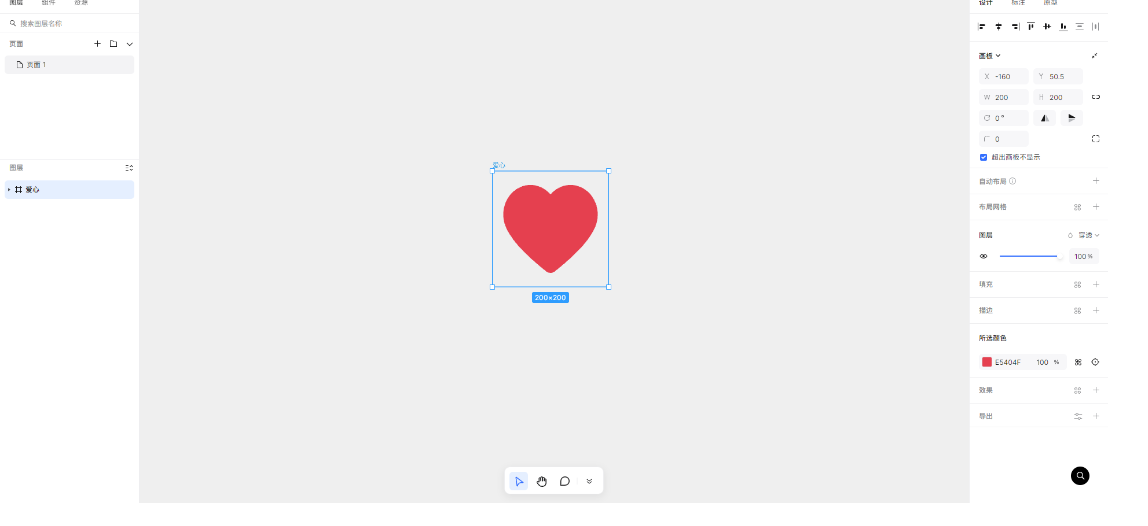Click the X position field -160
Image resolution: width=1148 pixels, height=526 pixels.
pos(1004,76)
